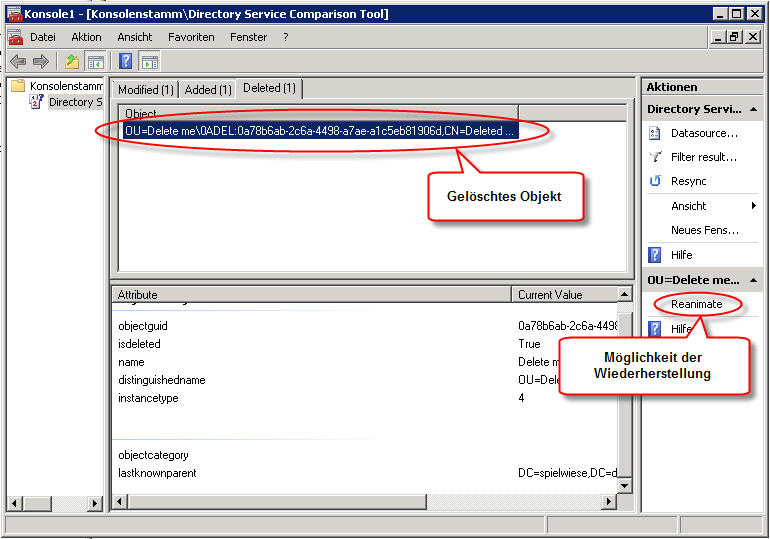Click the name attribute row

click(365, 362)
